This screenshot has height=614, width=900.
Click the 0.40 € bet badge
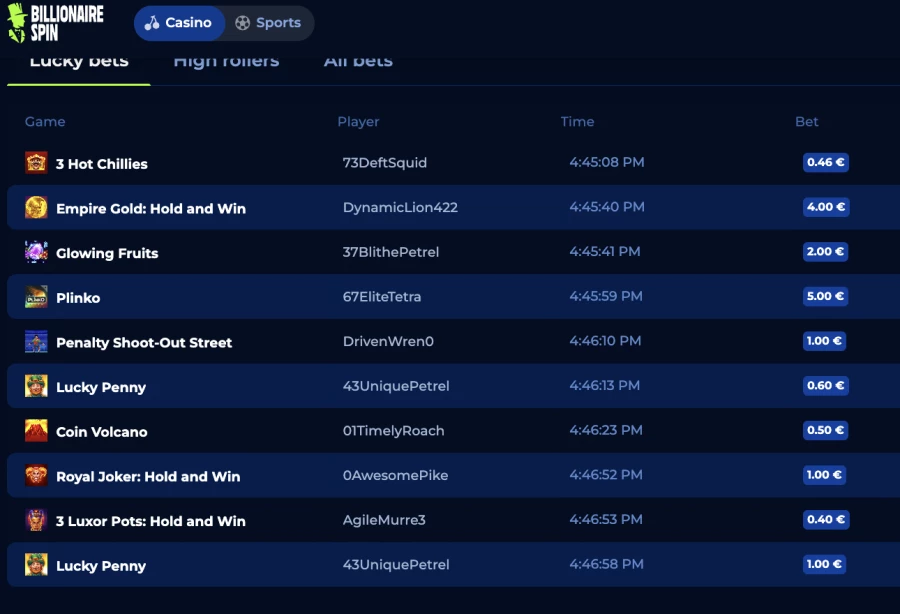[x=826, y=520]
